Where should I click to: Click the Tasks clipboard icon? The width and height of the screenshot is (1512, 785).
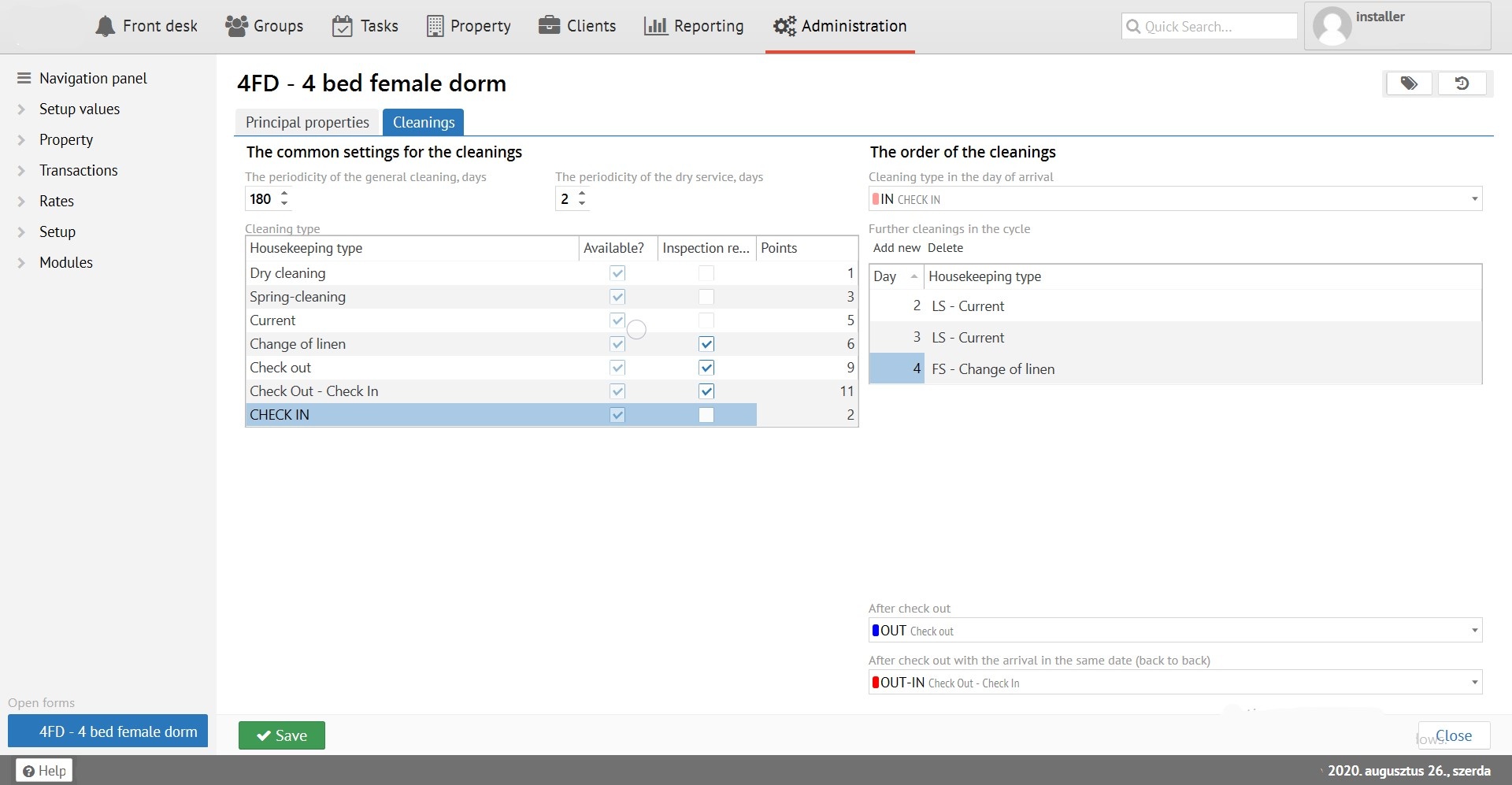click(x=342, y=27)
